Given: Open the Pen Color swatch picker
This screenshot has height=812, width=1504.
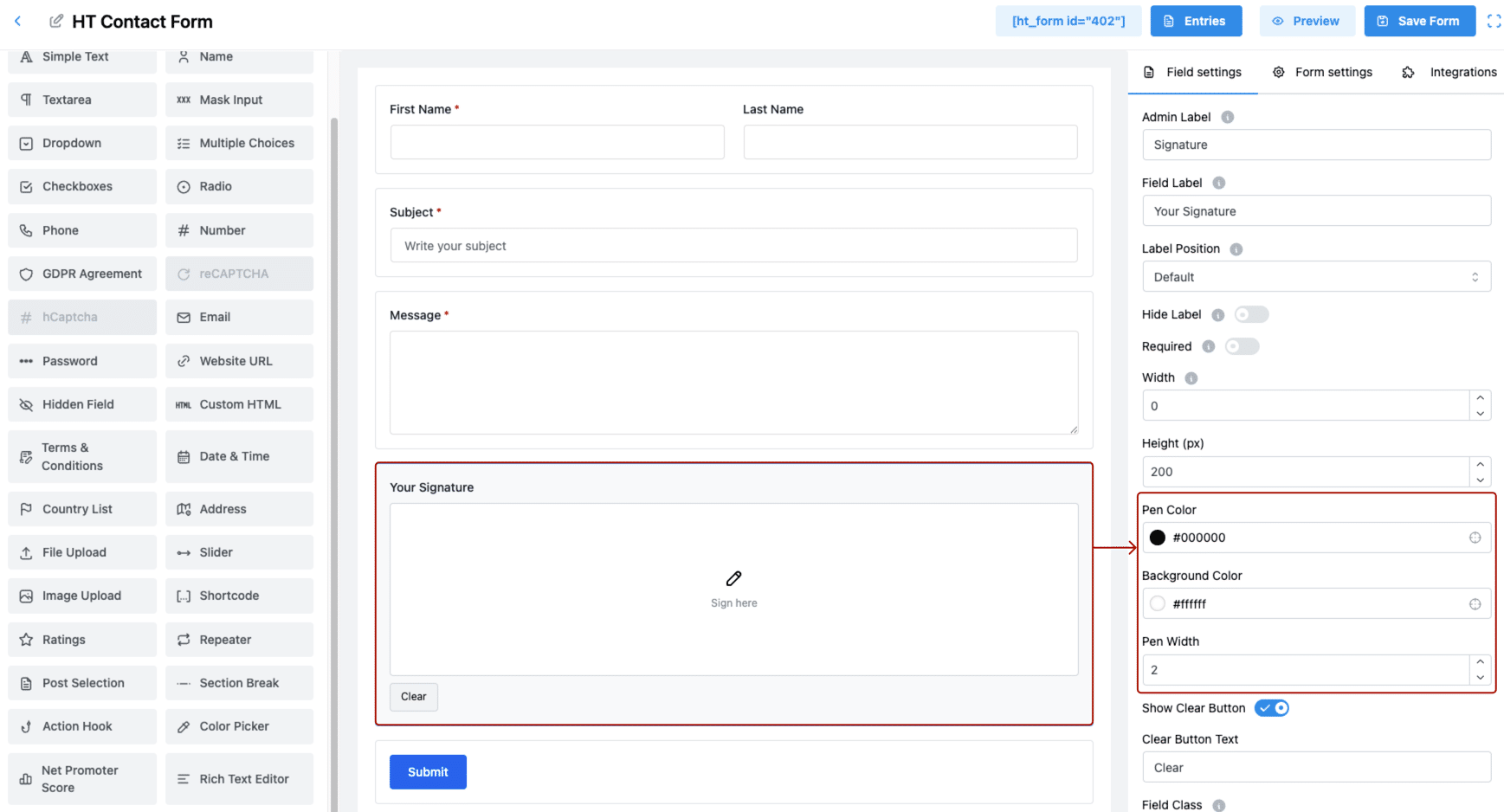Looking at the screenshot, I should tap(1158, 538).
